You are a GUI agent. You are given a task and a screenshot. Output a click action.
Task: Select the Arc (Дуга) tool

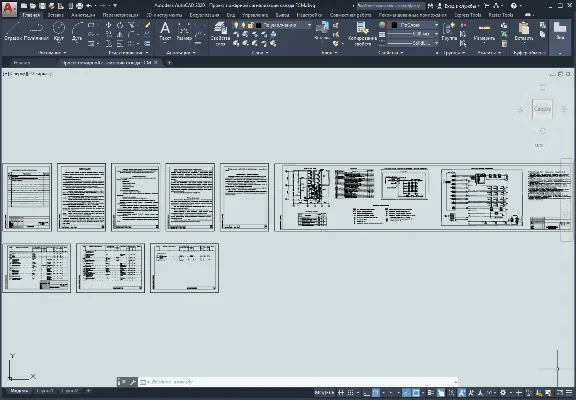77,31
